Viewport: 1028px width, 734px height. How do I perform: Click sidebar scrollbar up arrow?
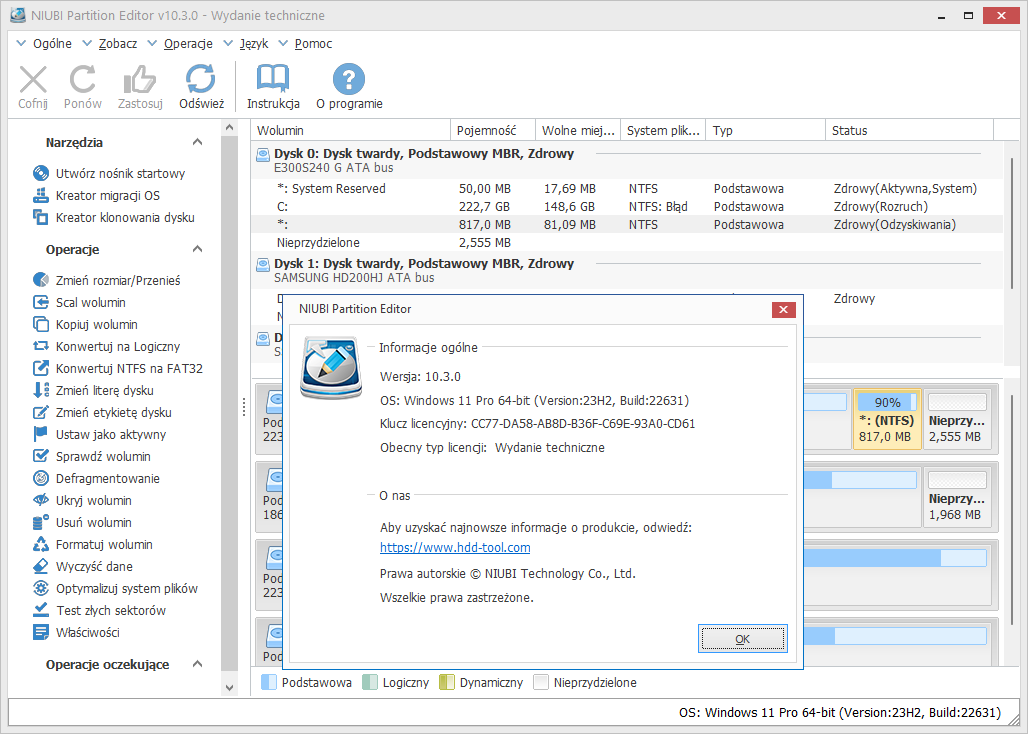229,127
